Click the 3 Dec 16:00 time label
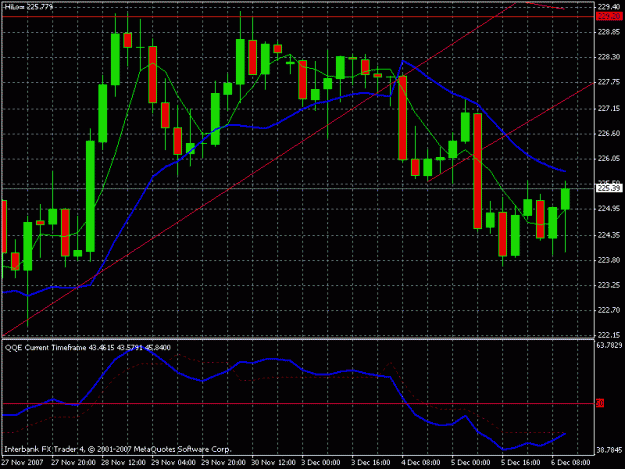625x469 pixels. (371, 463)
